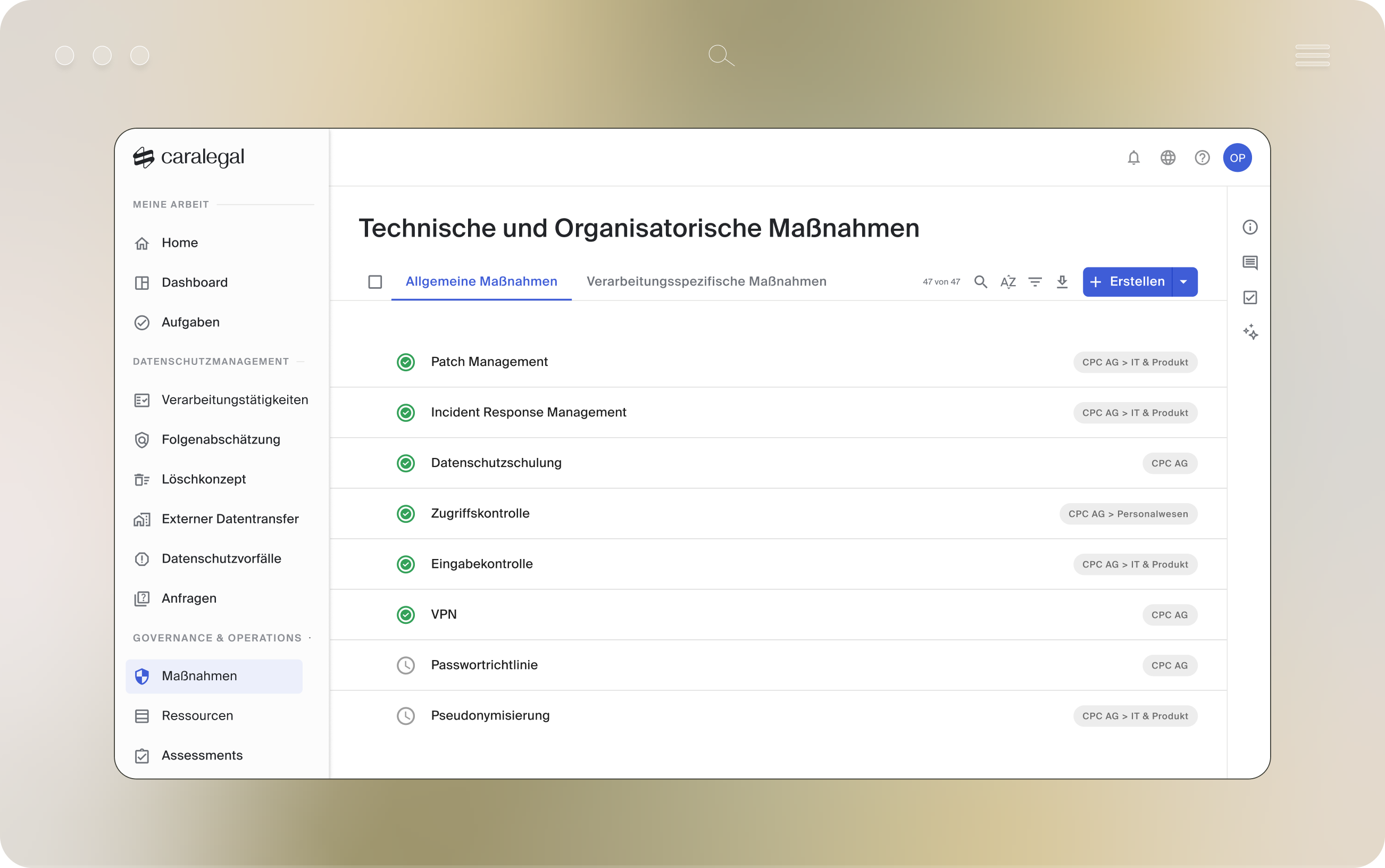Click the globe language selector icon
Viewport: 1385px width, 868px height.
(1168, 157)
